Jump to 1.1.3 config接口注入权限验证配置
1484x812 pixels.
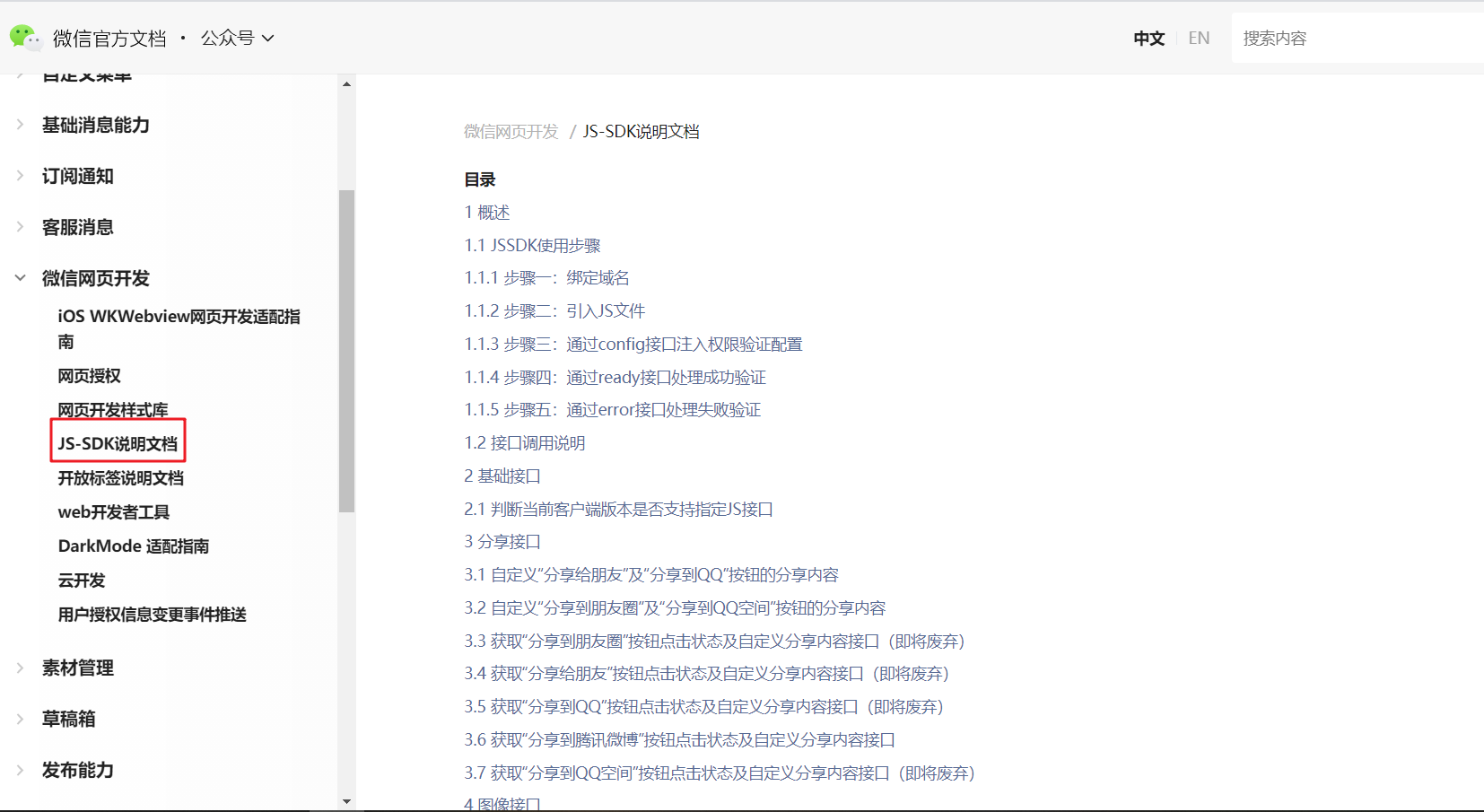[x=633, y=345]
